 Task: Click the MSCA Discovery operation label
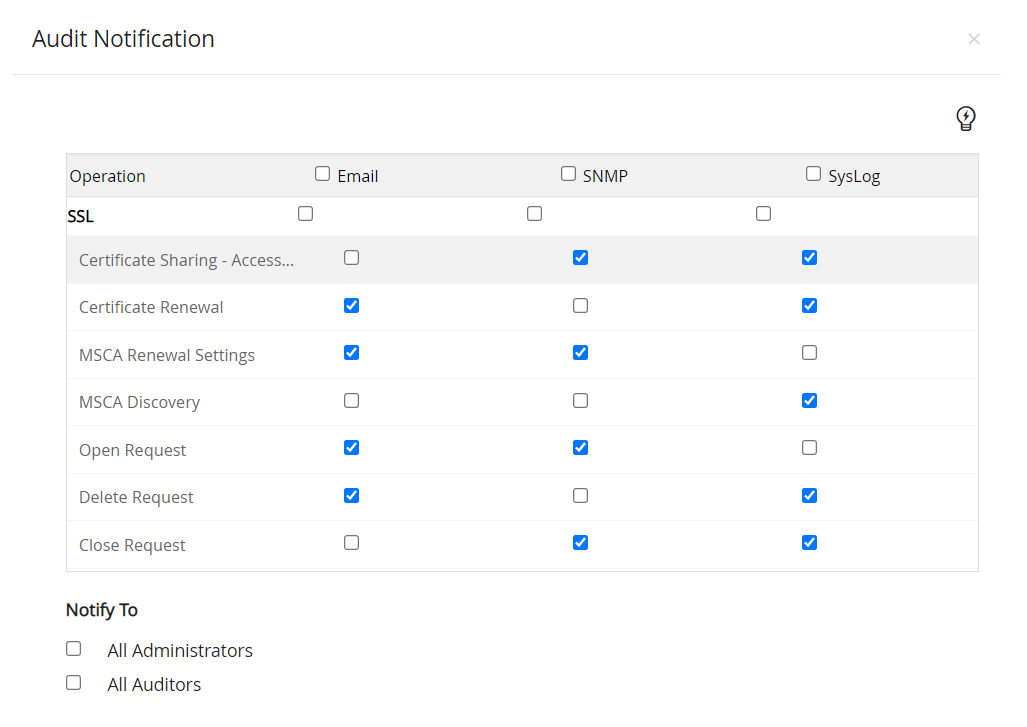pyautogui.click(x=139, y=402)
